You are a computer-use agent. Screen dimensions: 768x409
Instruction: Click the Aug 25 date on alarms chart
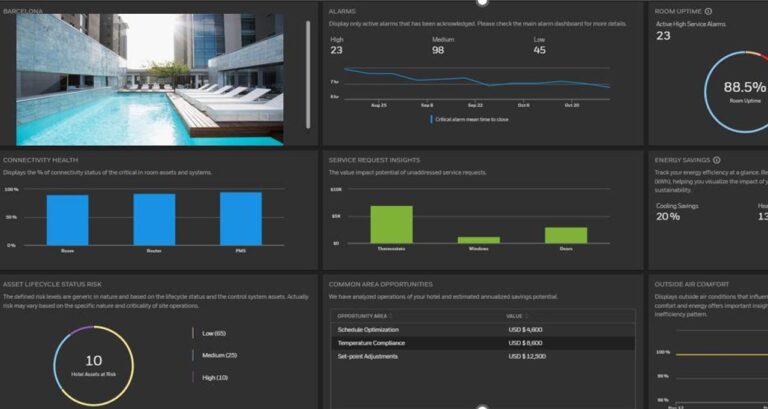(379, 105)
